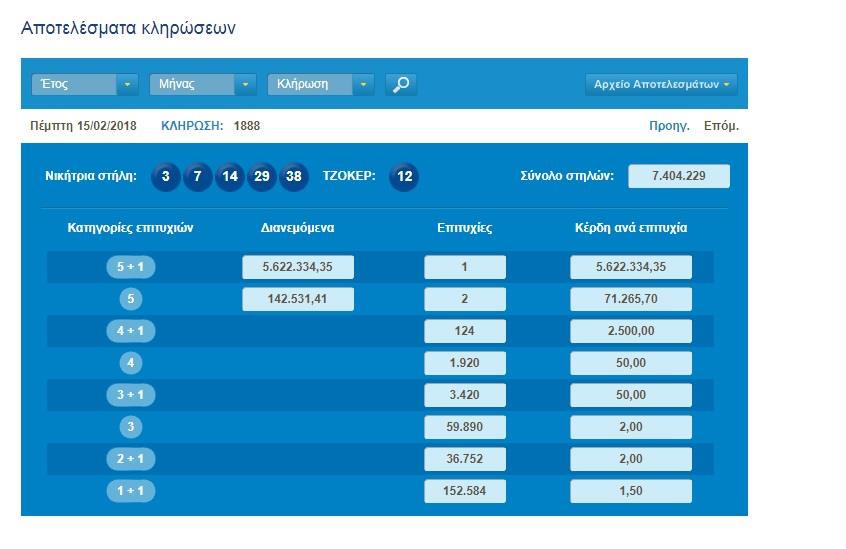Click the Τζόκερ number ball 12
The image size is (846, 549).
pos(404,177)
